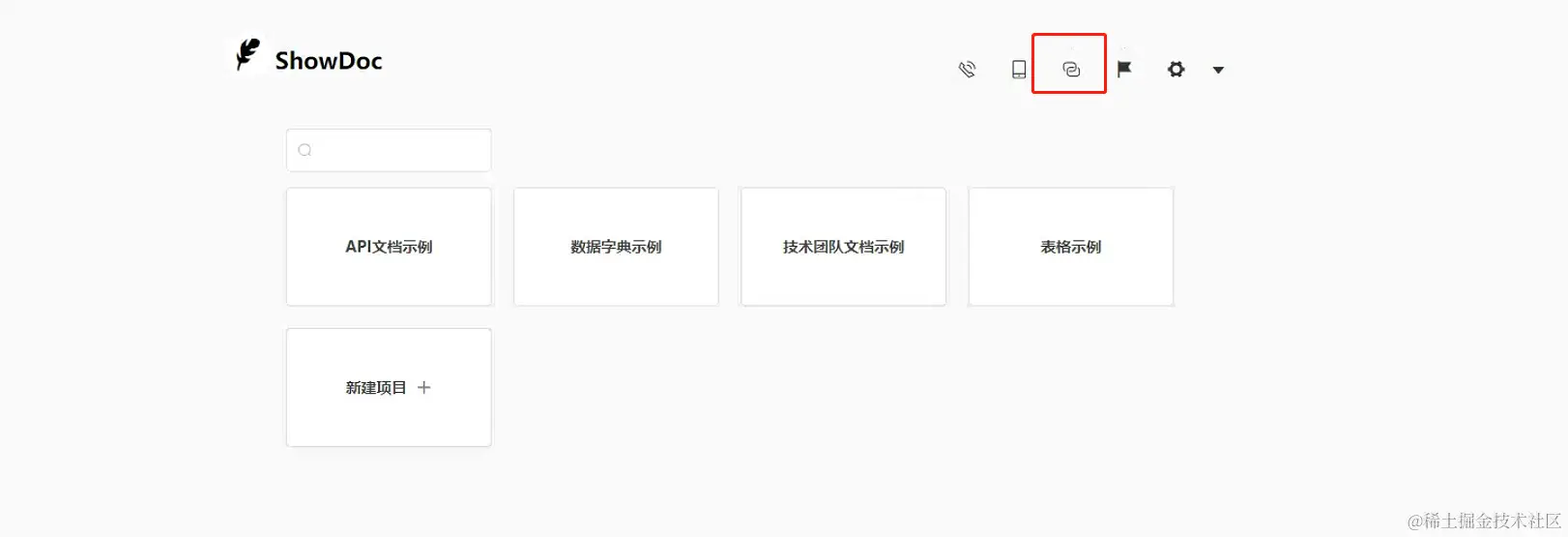Select the 表格示例 title text
The width and height of the screenshot is (1568, 537).
[x=1070, y=247]
